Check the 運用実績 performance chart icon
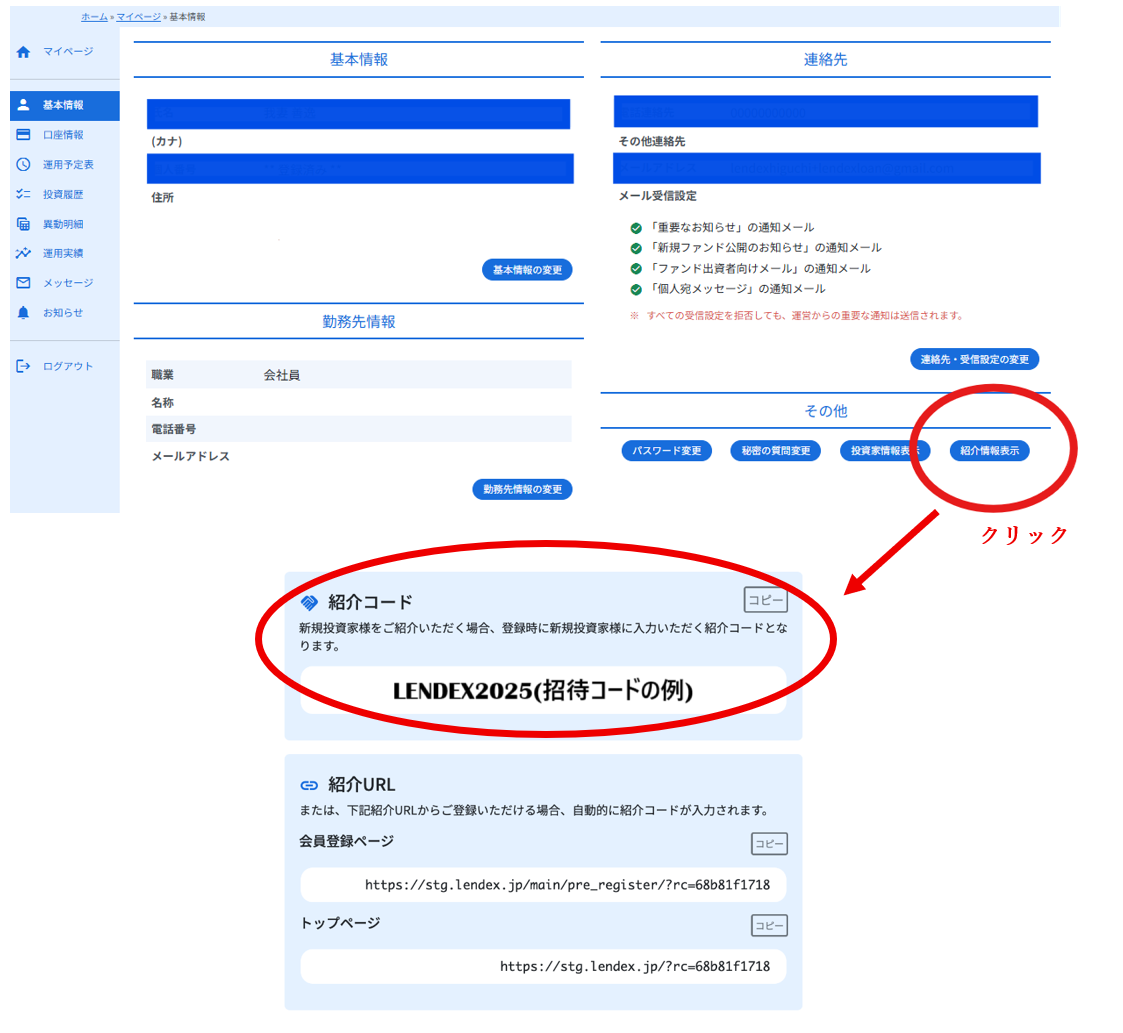This screenshot has height=1033, width=1123. (x=23, y=253)
